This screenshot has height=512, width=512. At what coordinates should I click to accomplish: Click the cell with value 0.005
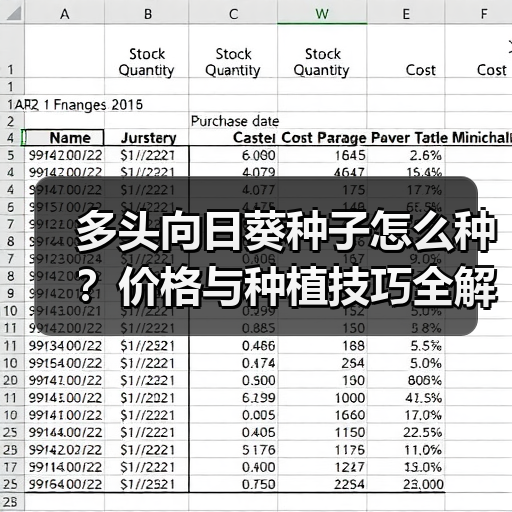[x=233, y=415]
